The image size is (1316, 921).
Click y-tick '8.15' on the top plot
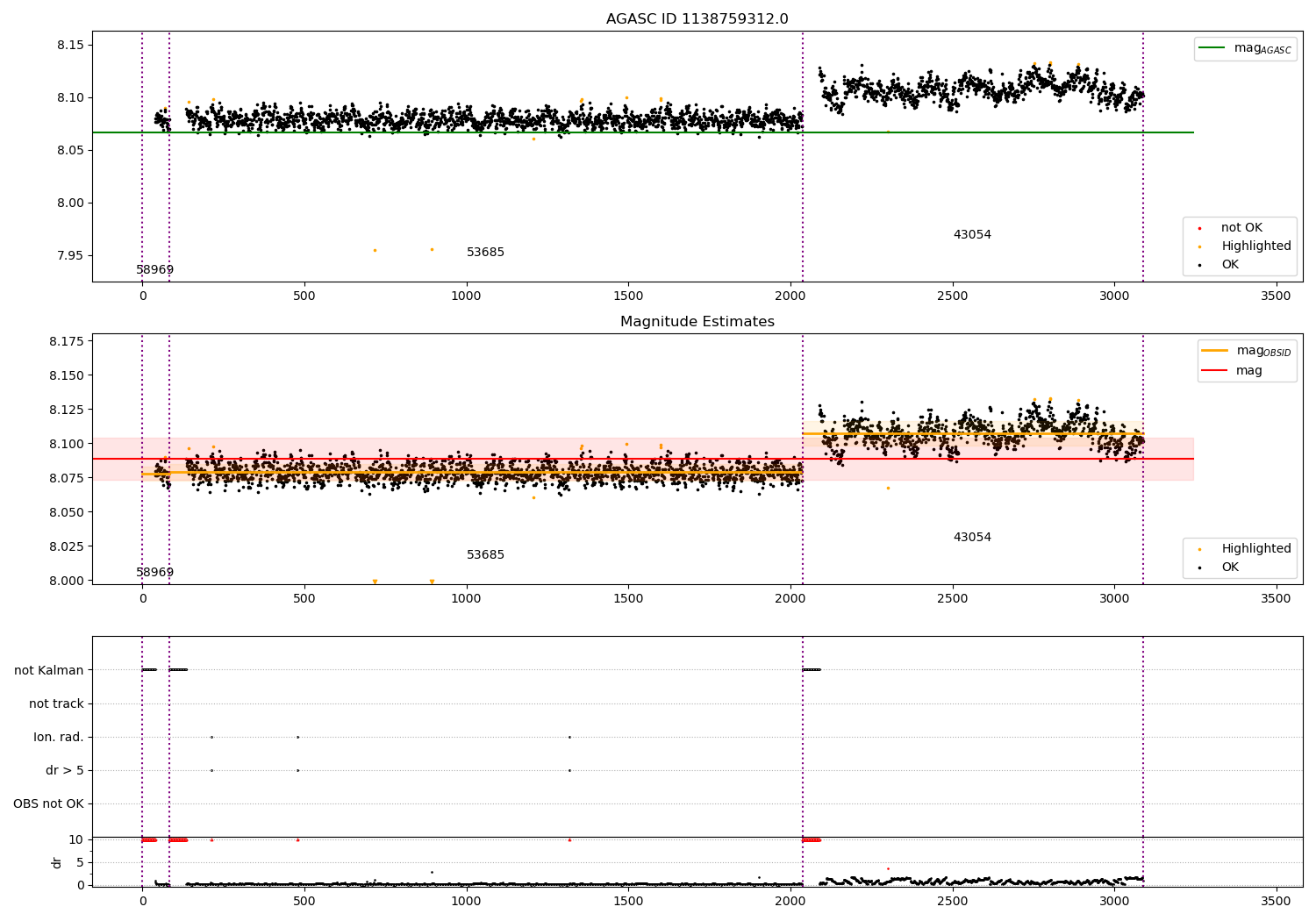click(x=70, y=46)
